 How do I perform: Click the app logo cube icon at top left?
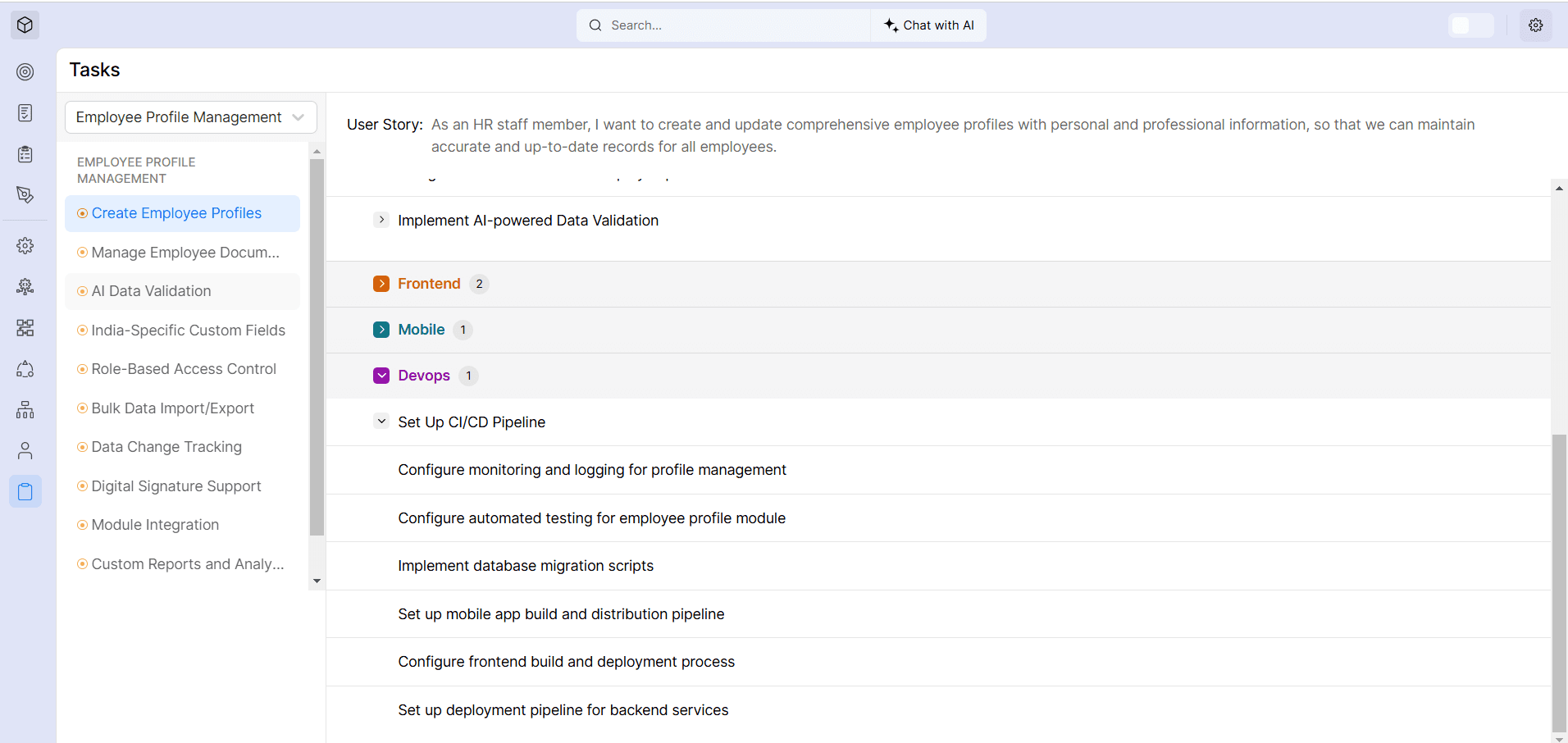tap(25, 25)
